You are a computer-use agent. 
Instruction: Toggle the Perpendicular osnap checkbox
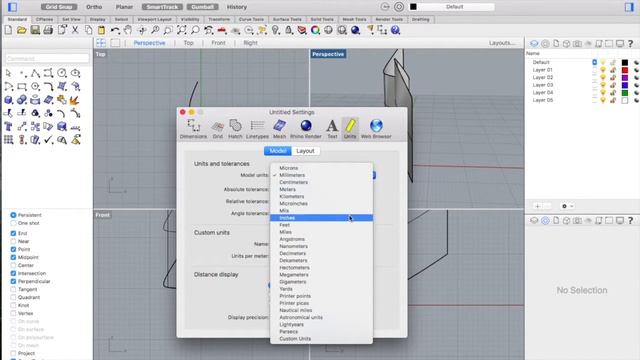coord(13,281)
